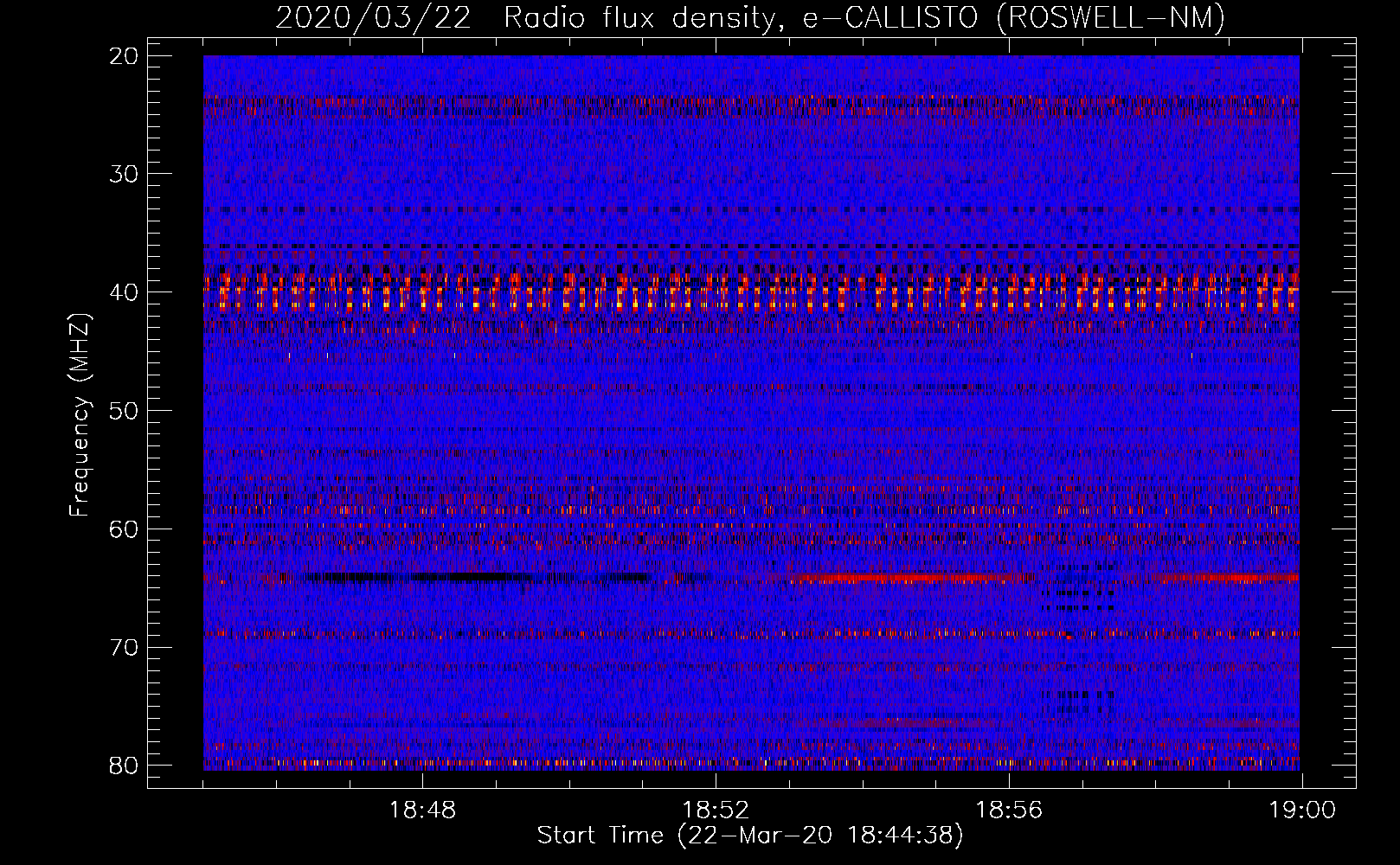Screen dimensions: 1400x865
Task: Click the "Frequency (MHZ)" axis label
Action: click(x=80, y=414)
